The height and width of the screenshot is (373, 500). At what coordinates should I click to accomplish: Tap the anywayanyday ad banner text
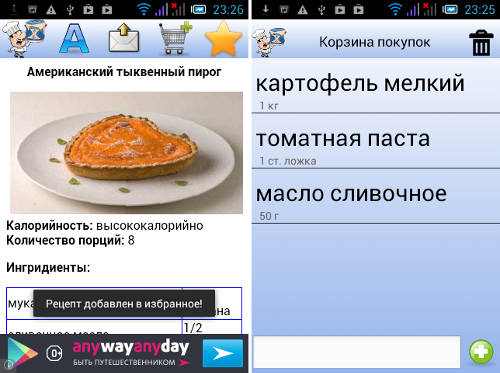tap(131, 353)
